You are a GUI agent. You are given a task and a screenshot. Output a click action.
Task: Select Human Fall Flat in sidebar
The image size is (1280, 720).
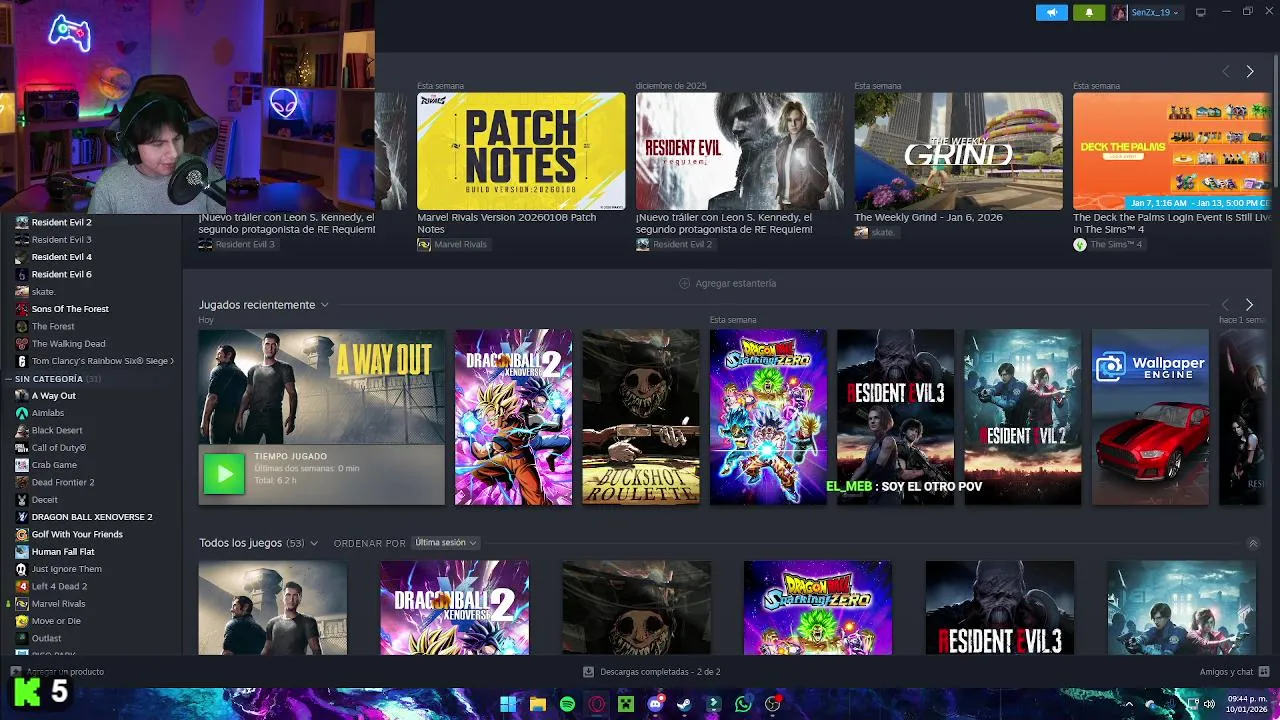(63, 552)
